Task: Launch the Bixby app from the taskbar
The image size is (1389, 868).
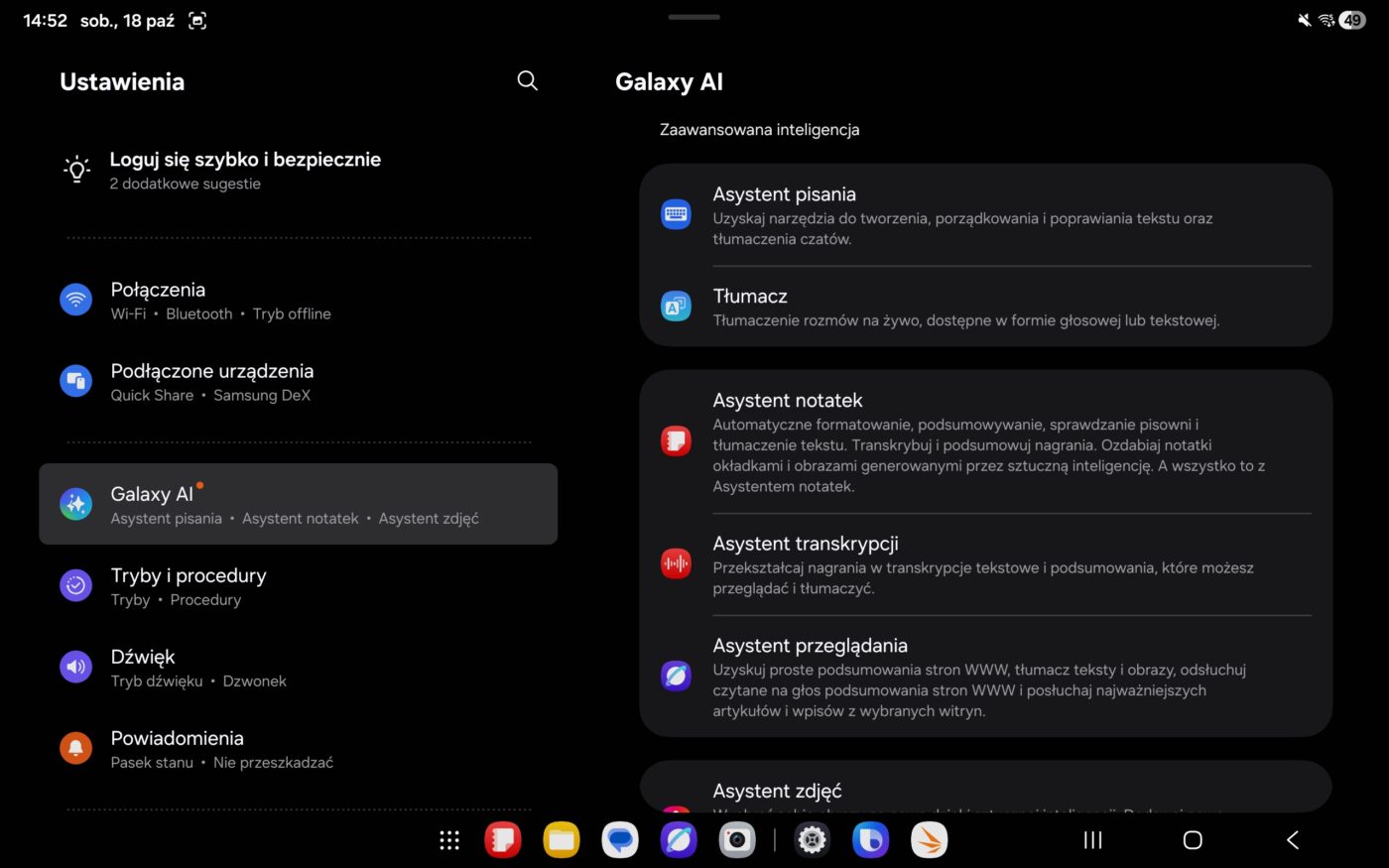Action: [871, 840]
